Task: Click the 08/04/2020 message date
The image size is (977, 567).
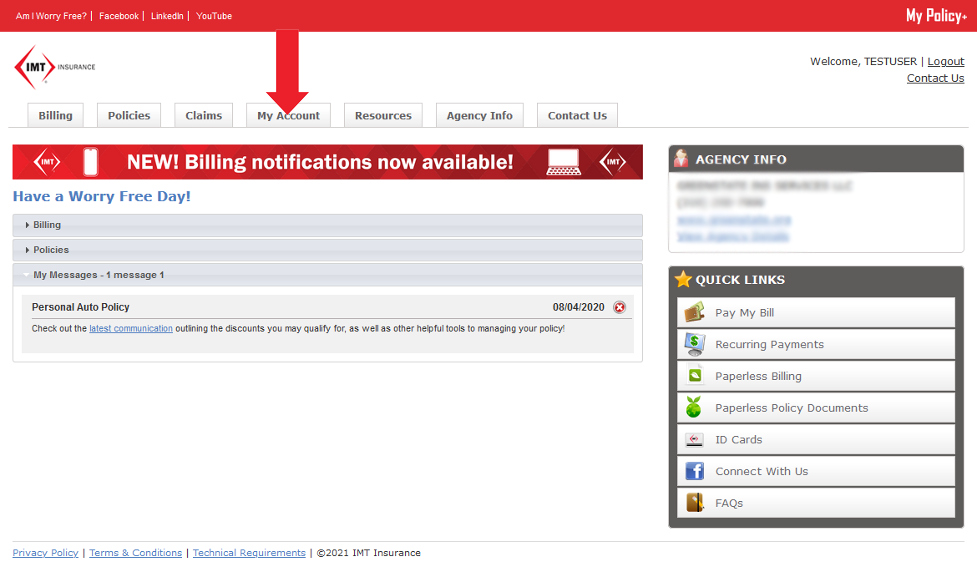Action: pos(578,307)
